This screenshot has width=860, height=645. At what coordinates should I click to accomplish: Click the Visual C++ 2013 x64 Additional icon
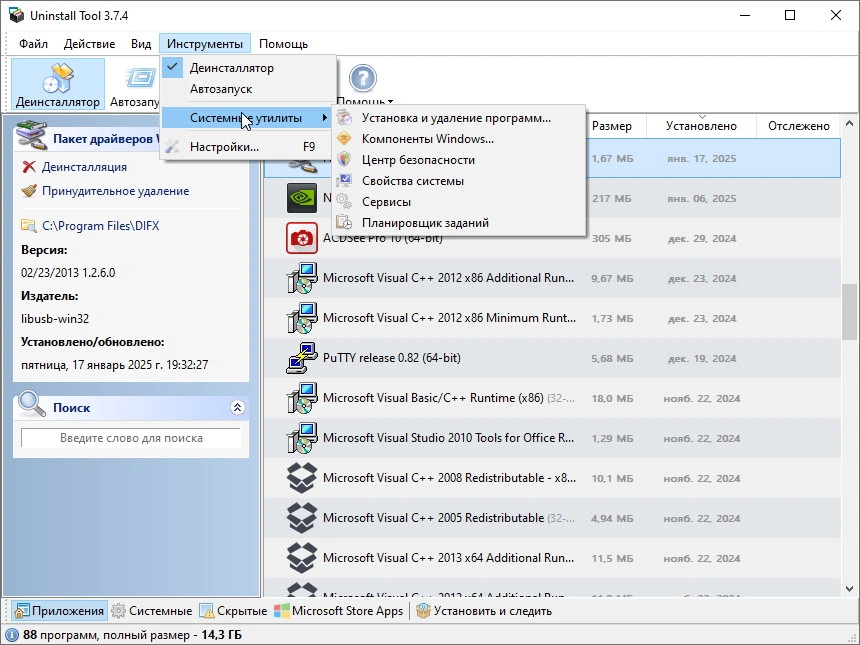tap(302, 558)
